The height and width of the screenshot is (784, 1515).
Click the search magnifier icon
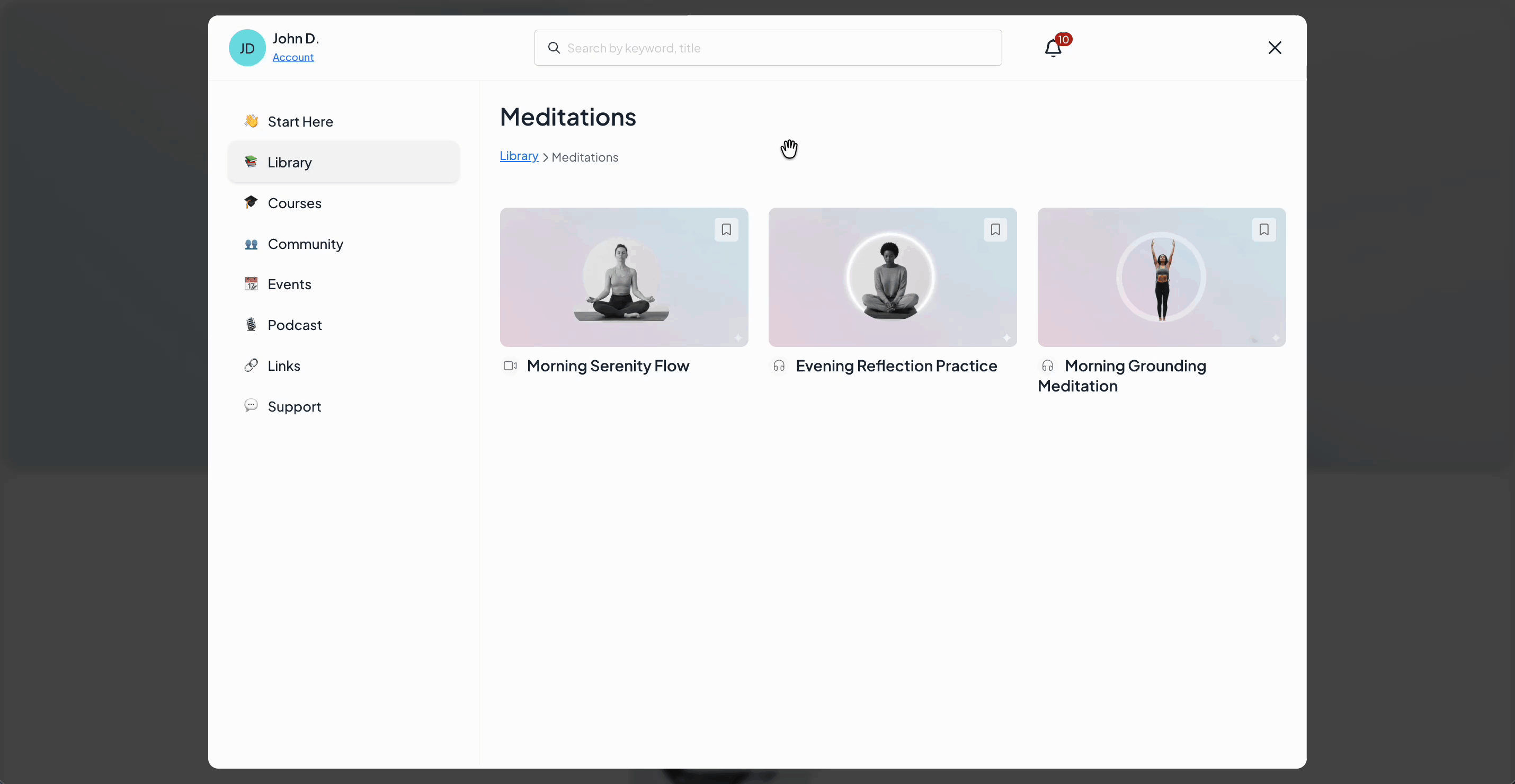(554, 48)
